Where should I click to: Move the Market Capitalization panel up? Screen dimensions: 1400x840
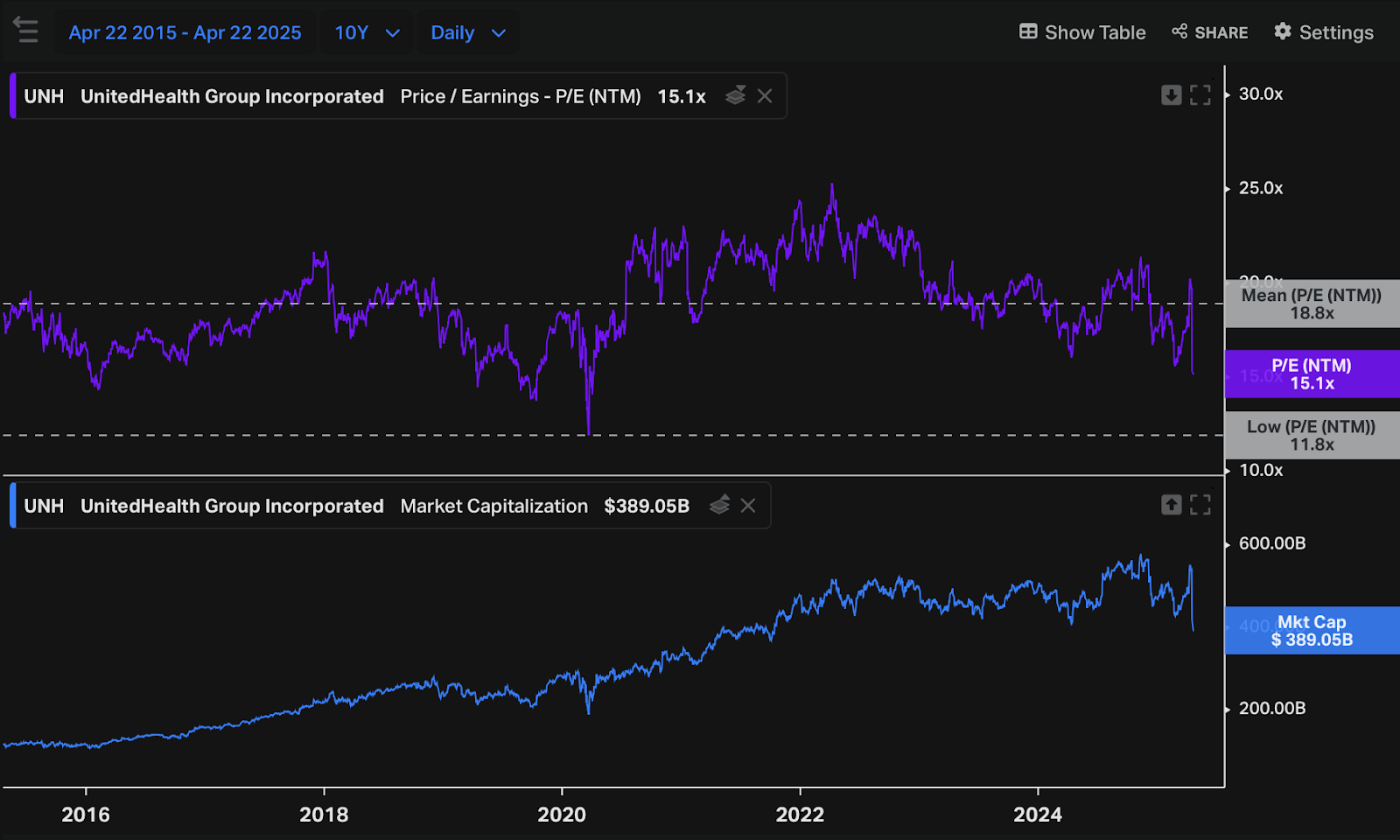1171,505
